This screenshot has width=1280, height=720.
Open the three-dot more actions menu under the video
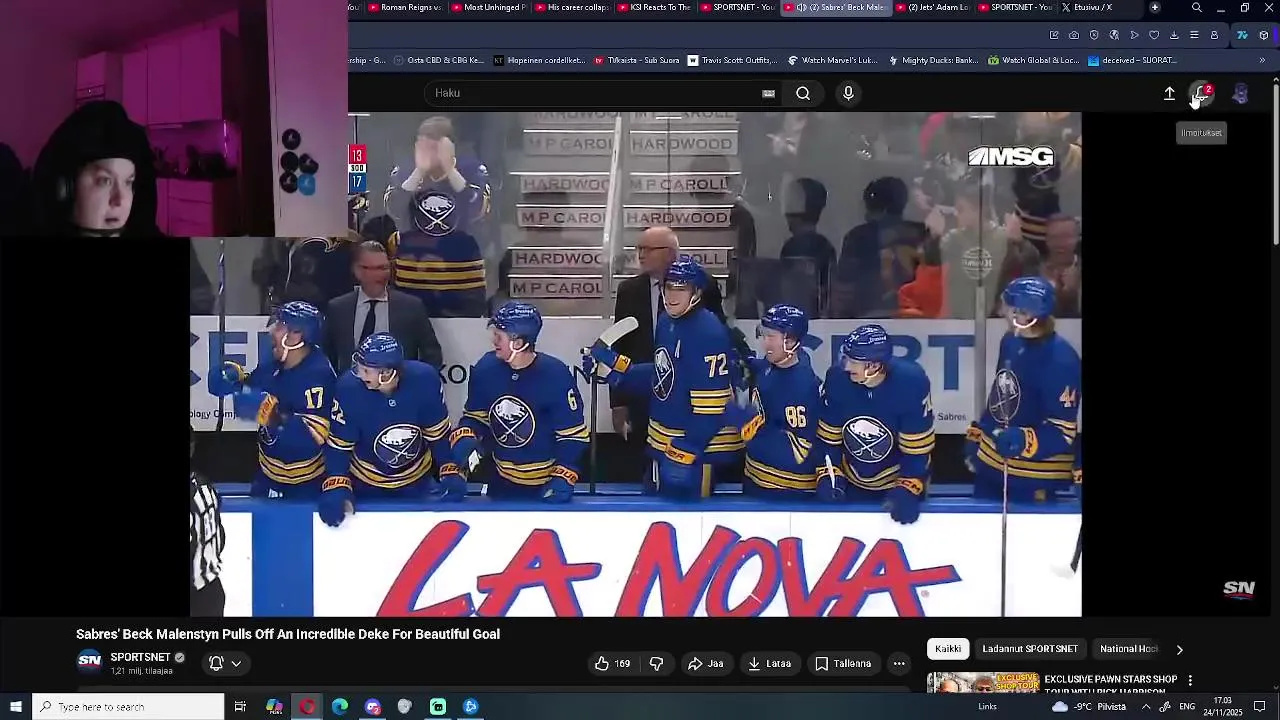point(899,663)
